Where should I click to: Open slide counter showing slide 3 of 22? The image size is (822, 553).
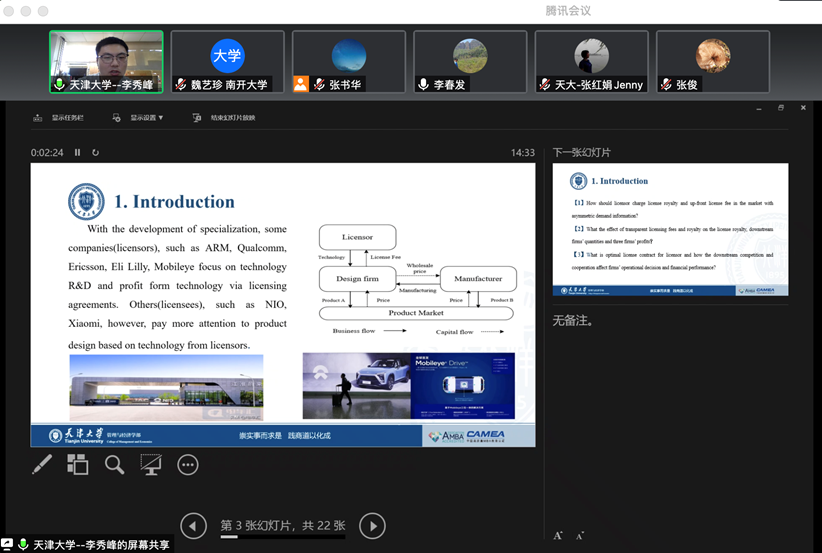[282, 525]
